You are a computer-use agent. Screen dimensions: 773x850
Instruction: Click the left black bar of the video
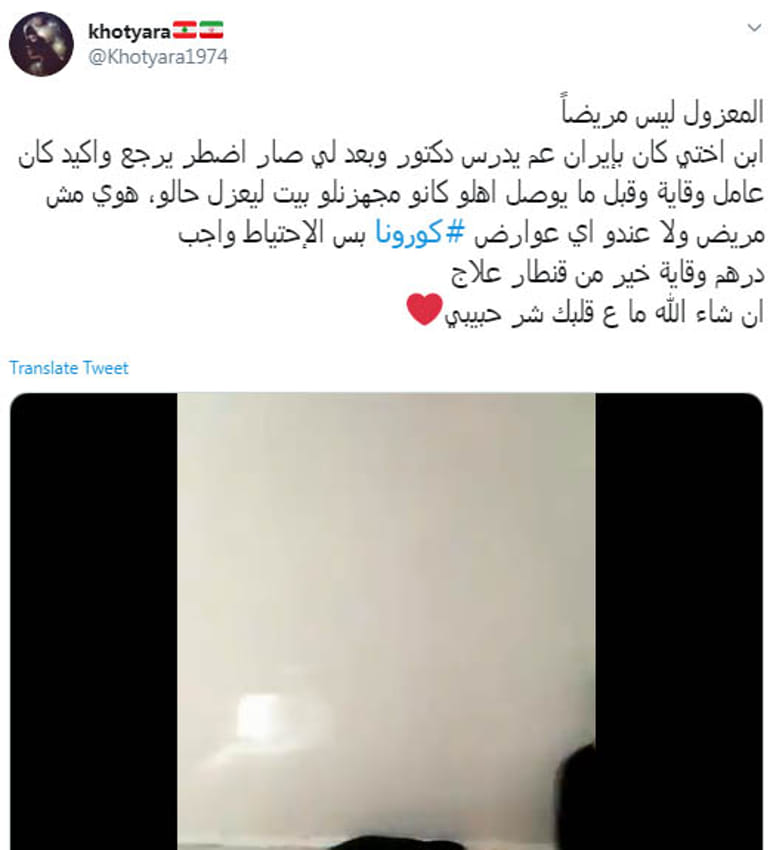[94, 621]
